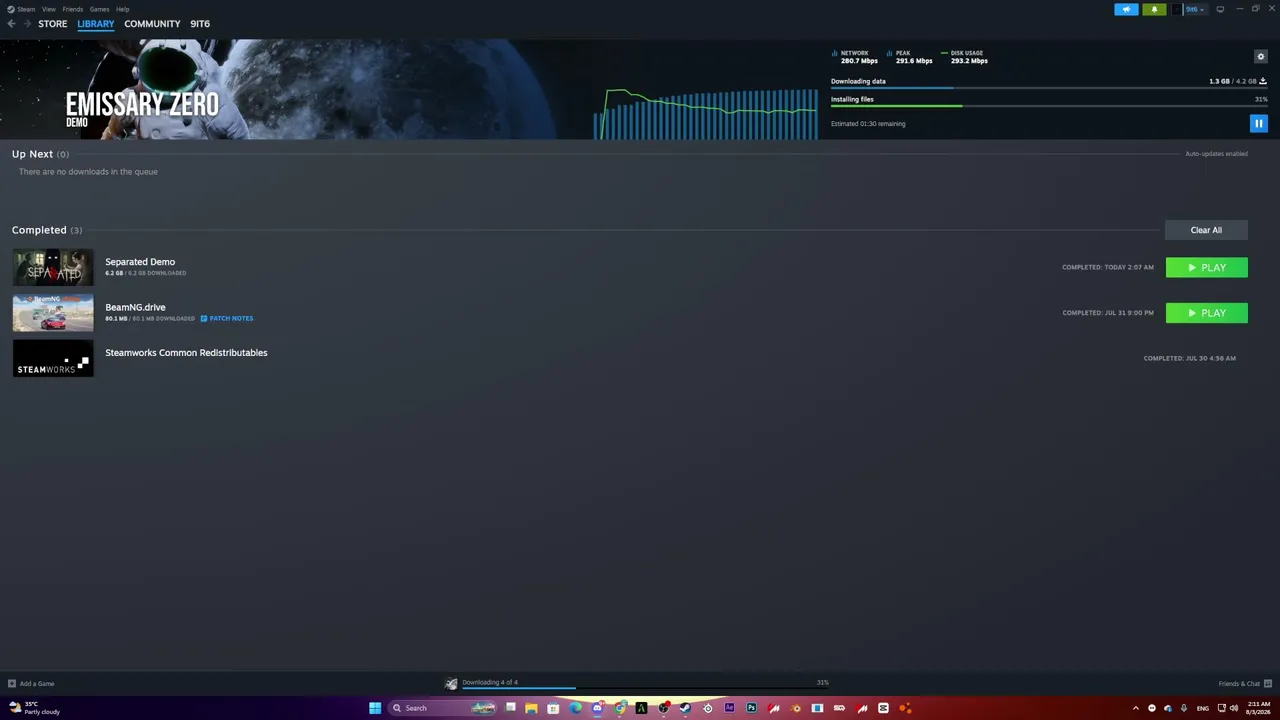Screen dimensions: 1280x720
Task: Open the 9IT6 profile tab
Action: pyautogui.click(x=200, y=24)
